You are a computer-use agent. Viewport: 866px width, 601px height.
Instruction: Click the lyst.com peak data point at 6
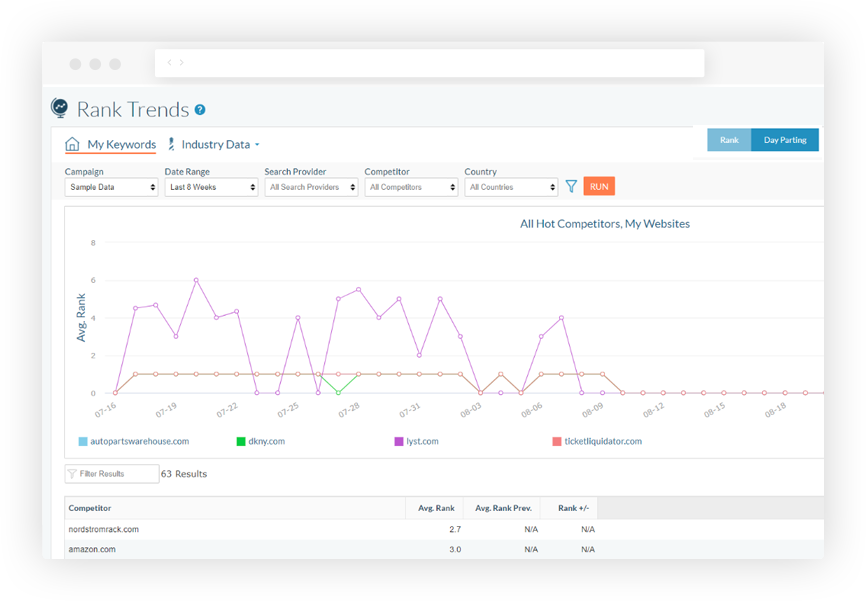coord(196,280)
